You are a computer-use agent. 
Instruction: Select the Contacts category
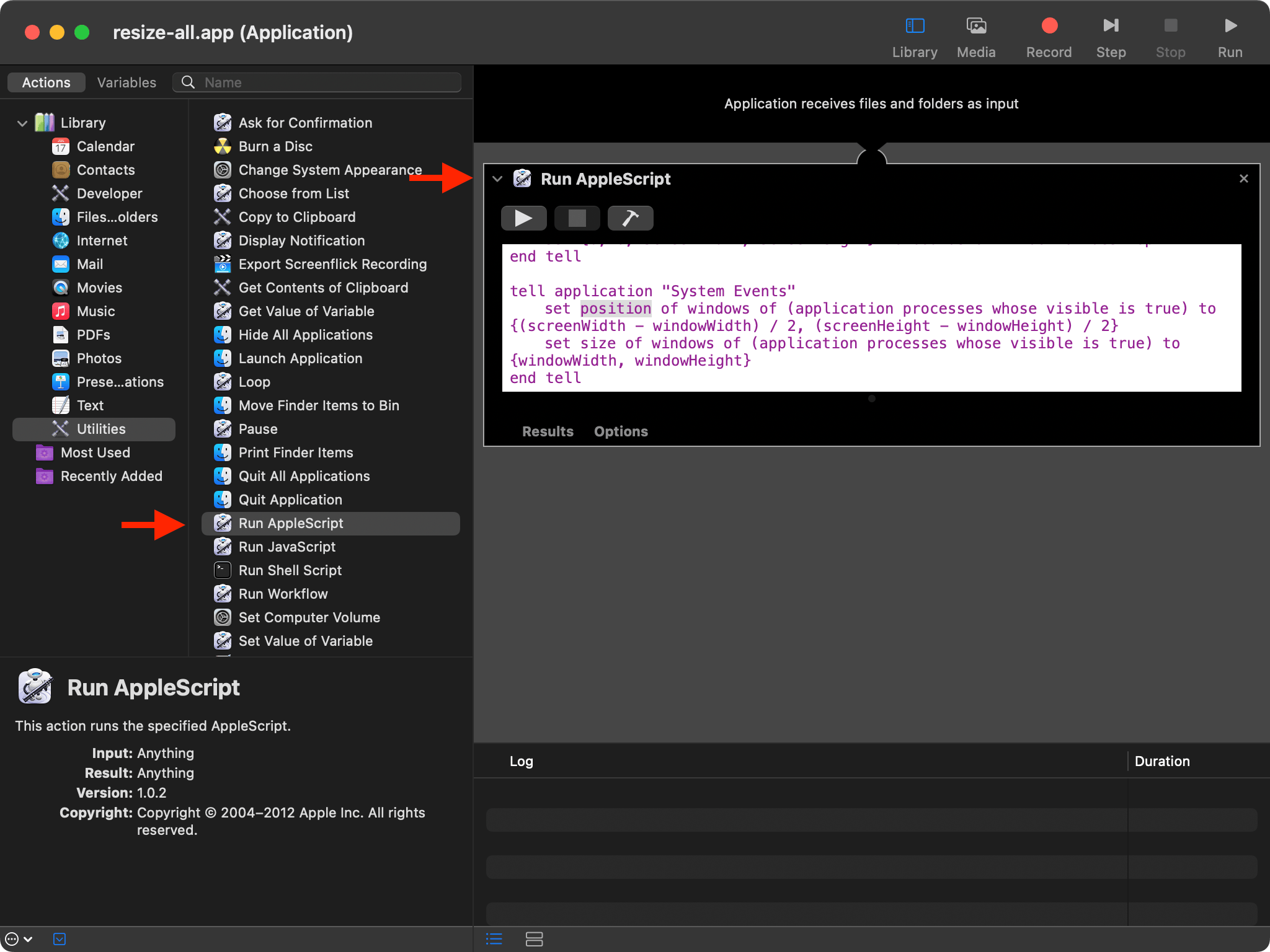(x=94, y=170)
